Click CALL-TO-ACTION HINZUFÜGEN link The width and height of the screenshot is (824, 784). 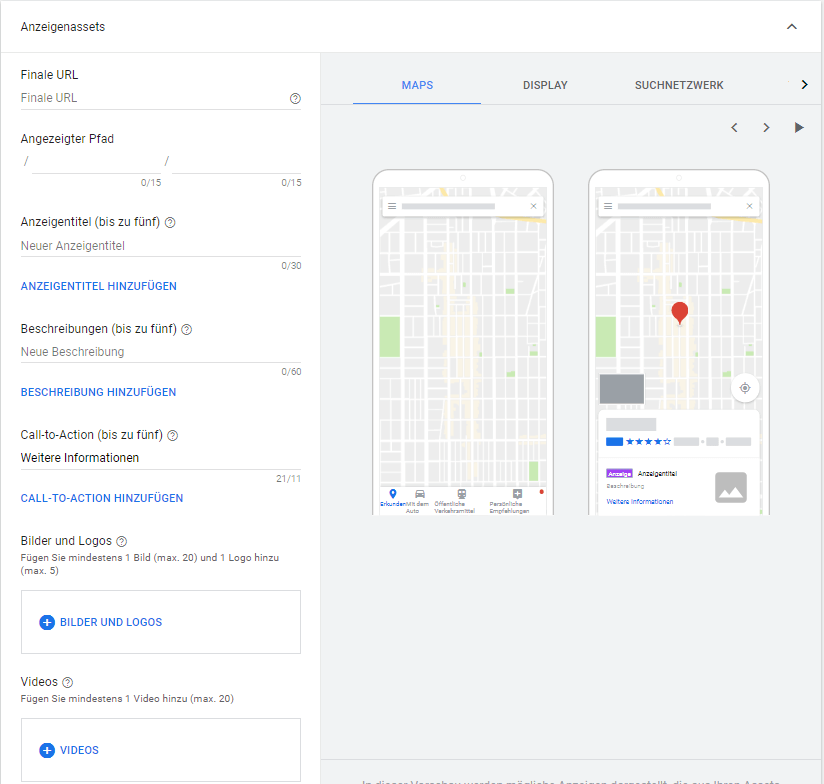tap(102, 499)
